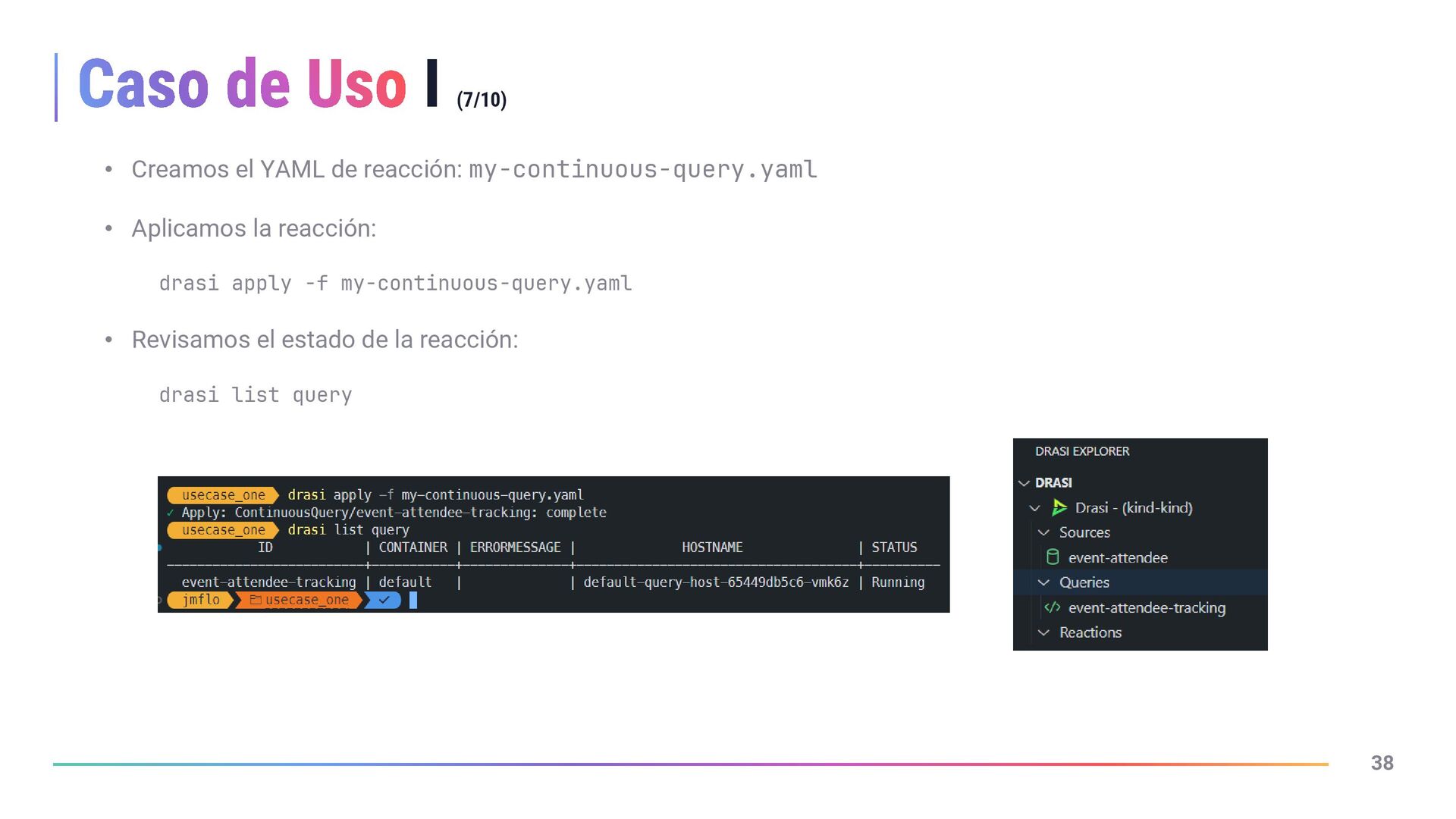
Task: Click the green Drasi logo icon
Action: click(x=1059, y=508)
